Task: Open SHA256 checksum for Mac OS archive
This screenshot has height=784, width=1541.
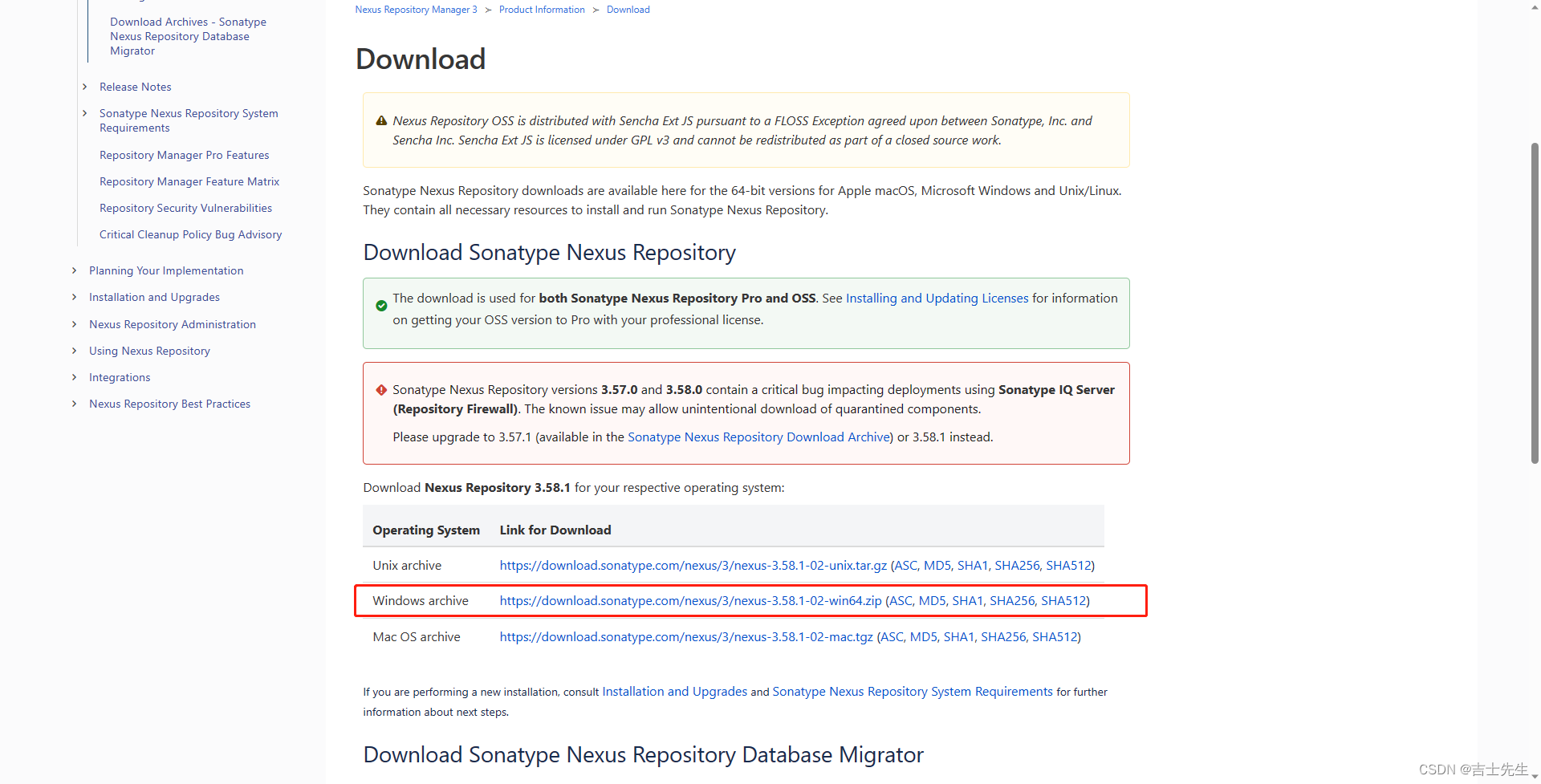Action: [x=1003, y=636]
